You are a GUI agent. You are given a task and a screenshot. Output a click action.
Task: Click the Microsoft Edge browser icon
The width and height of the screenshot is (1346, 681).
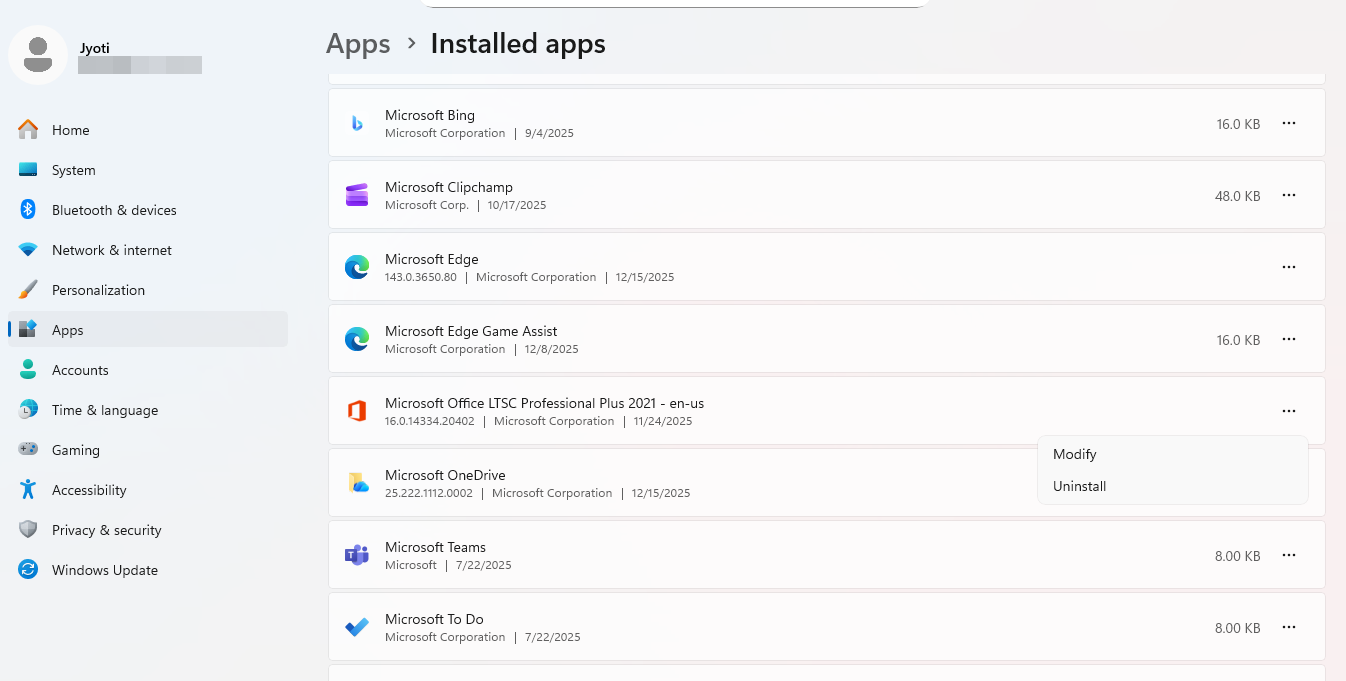click(x=357, y=267)
